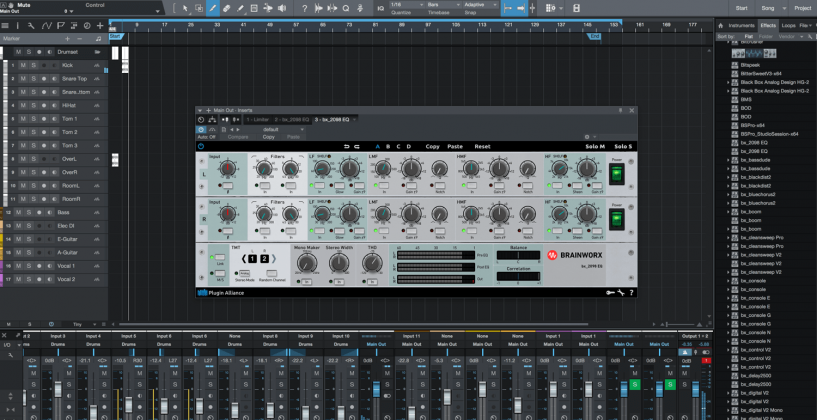
Task: Click the Add Tracks plus icon
Action: (x=100, y=26)
